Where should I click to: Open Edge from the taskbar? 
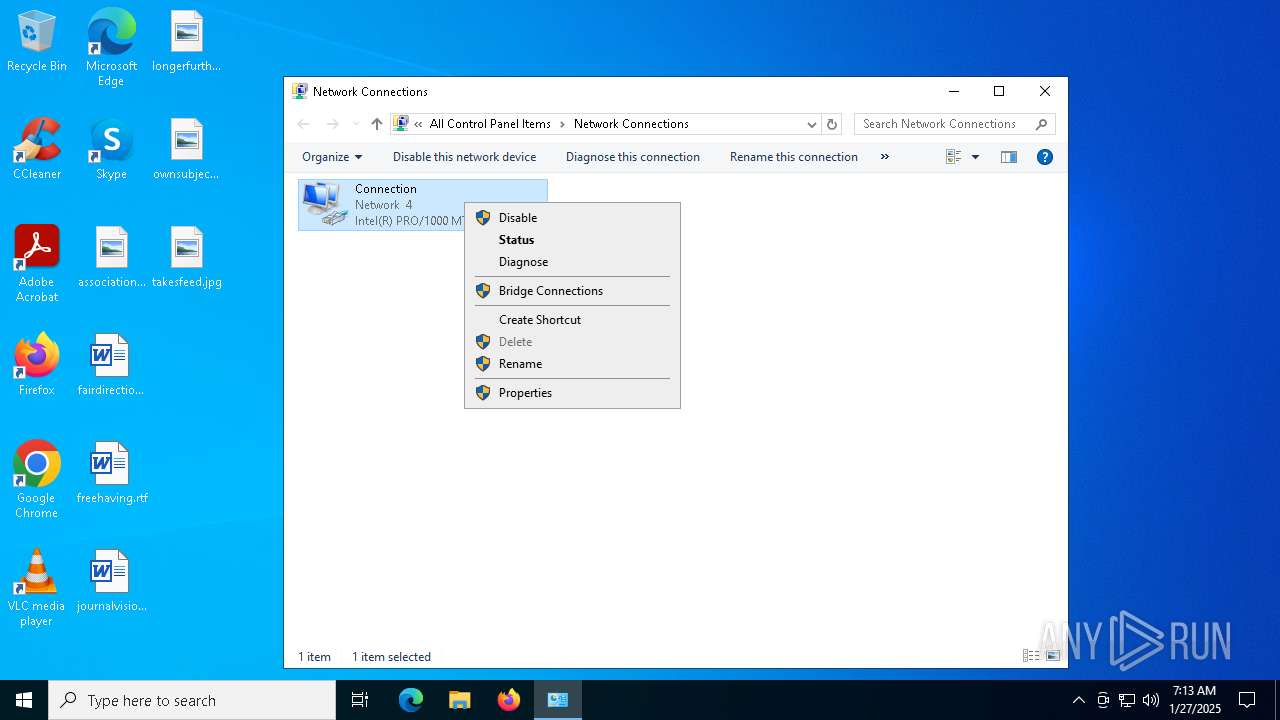[411, 700]
